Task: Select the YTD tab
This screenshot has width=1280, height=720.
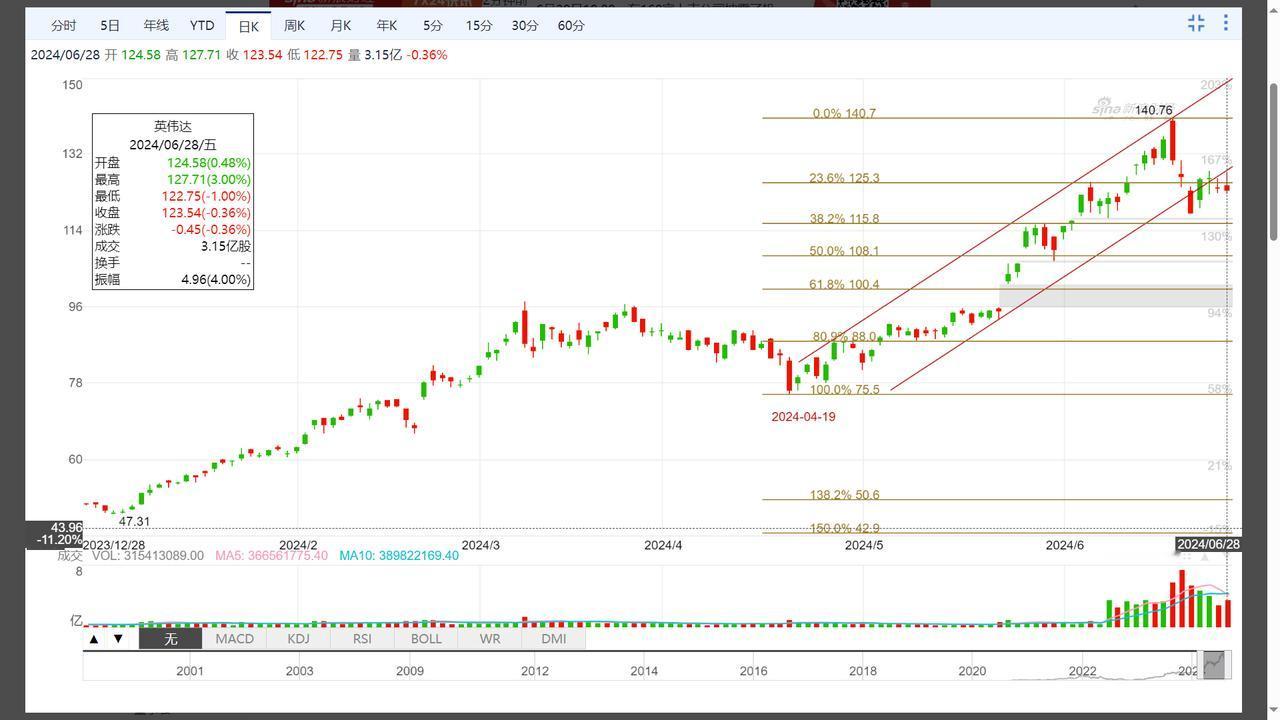Action: pos(202,25)
